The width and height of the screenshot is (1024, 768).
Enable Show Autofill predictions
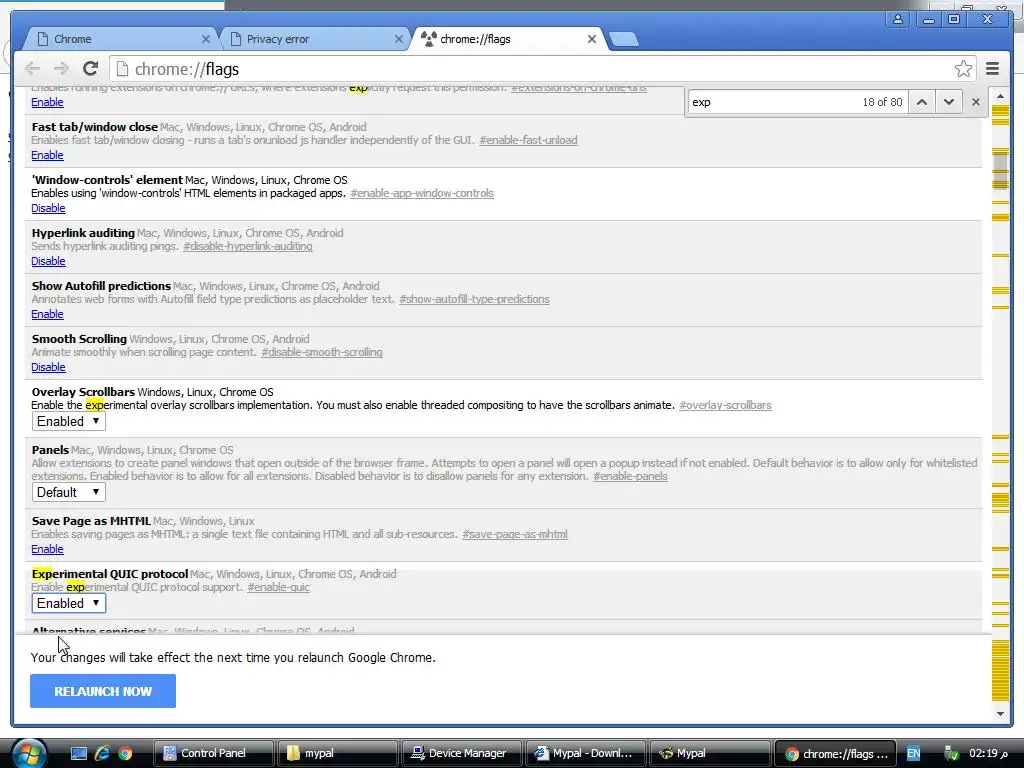point(47,314)
